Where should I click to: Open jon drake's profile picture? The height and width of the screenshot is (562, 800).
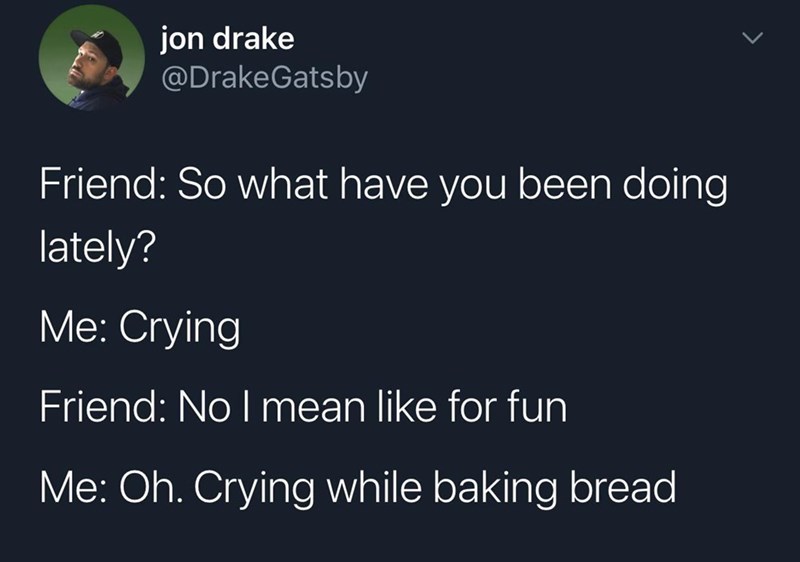click(92, 58)
